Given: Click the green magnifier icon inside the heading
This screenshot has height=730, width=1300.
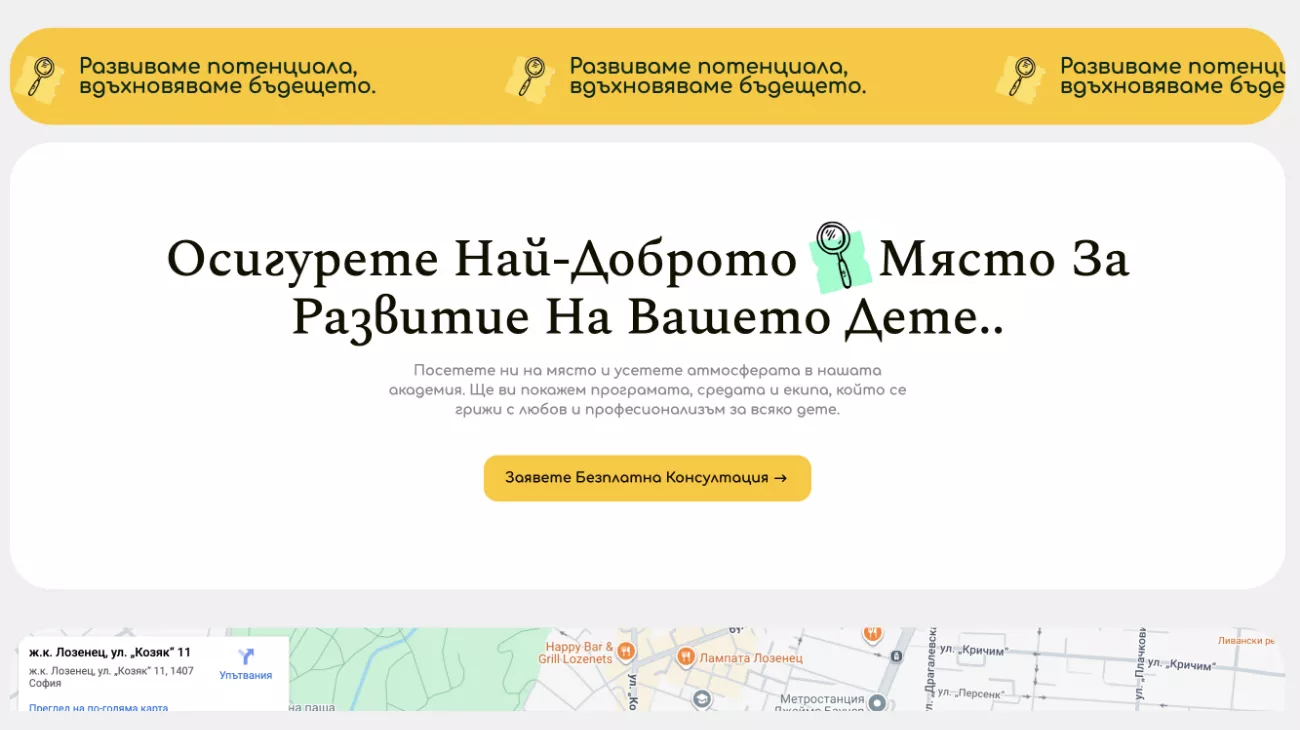Looking at the screenshot, I should [838, 258].
